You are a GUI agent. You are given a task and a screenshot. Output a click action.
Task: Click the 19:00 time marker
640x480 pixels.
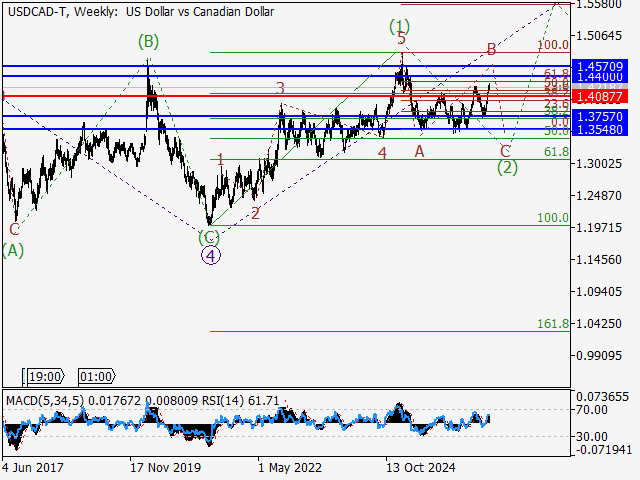coord(45,376)
